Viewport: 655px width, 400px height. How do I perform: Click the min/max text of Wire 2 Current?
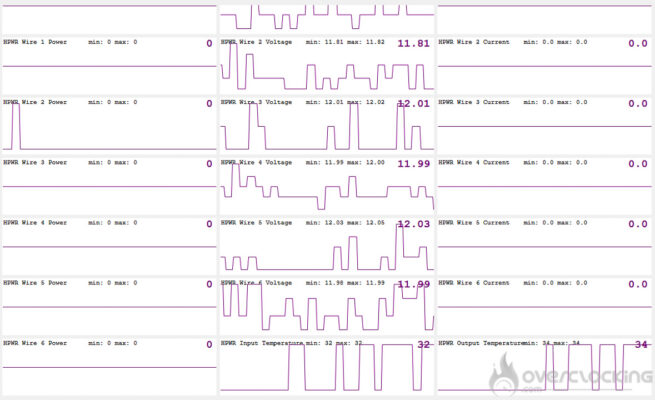[555, 42]
